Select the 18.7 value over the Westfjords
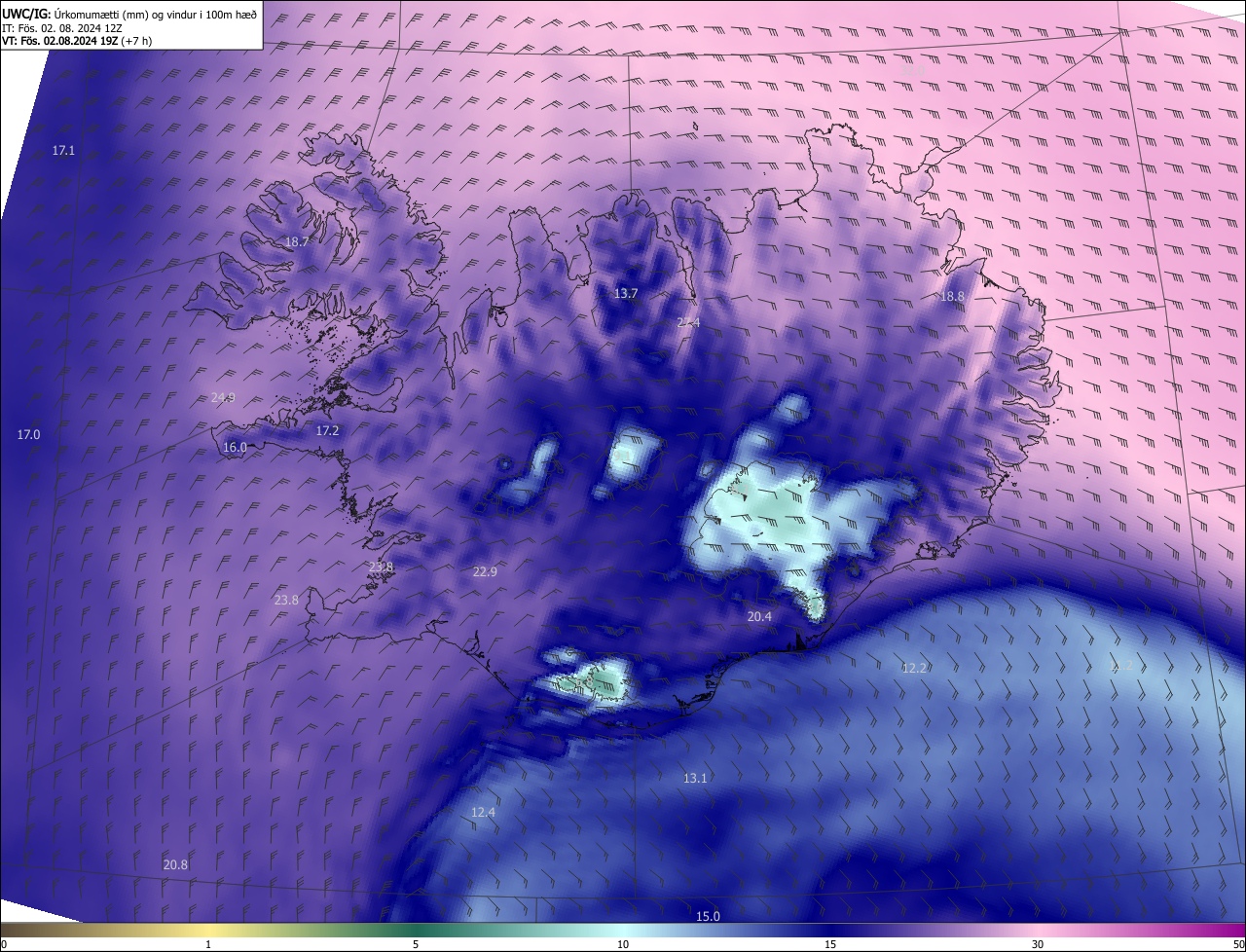This screenshot has width=1246, height=952. [297, 241]
